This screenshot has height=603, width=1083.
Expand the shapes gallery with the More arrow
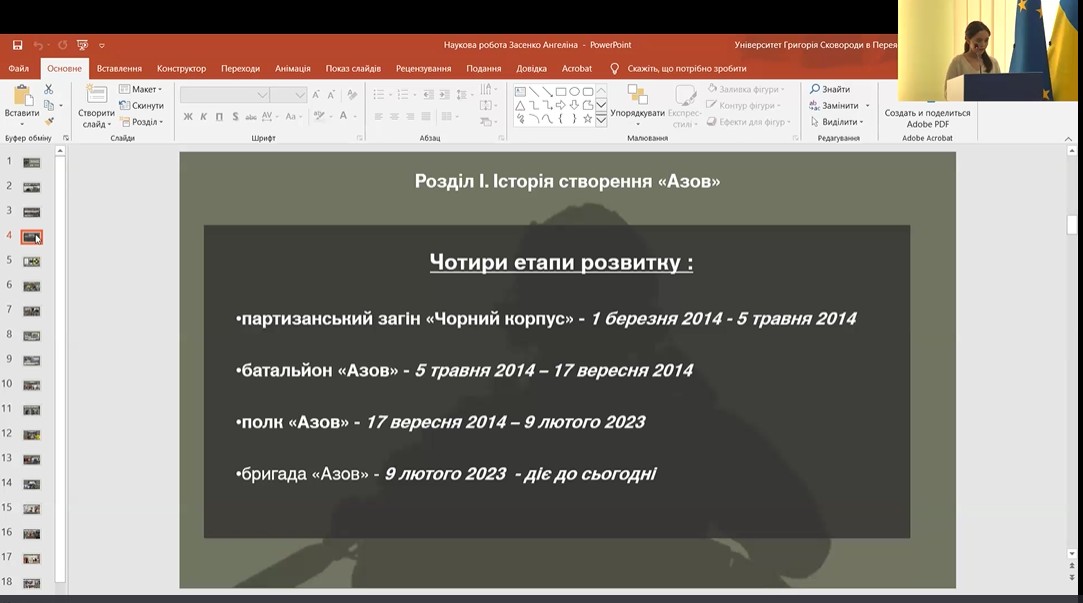(601, 121)
